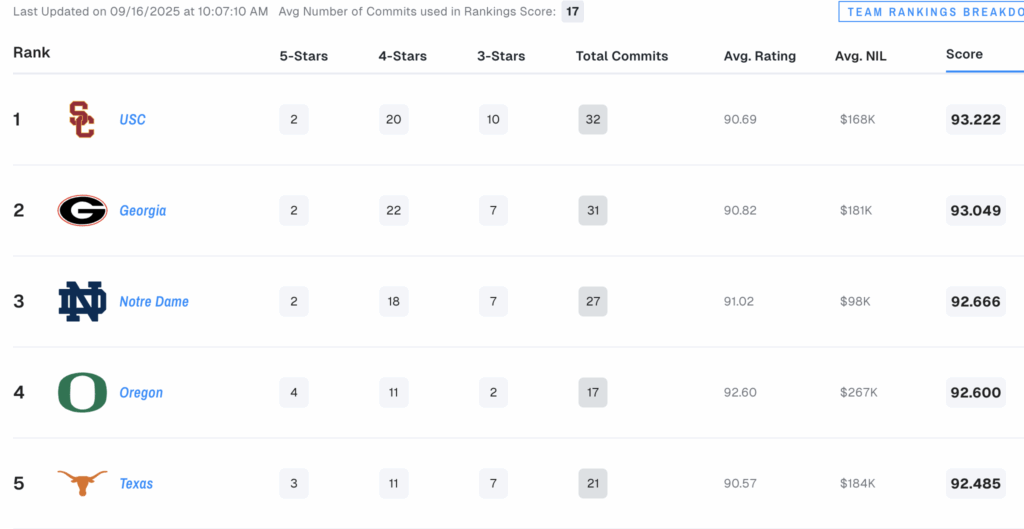
Task: Open the Notre Dame team link
Action: (x=154, y=301)
